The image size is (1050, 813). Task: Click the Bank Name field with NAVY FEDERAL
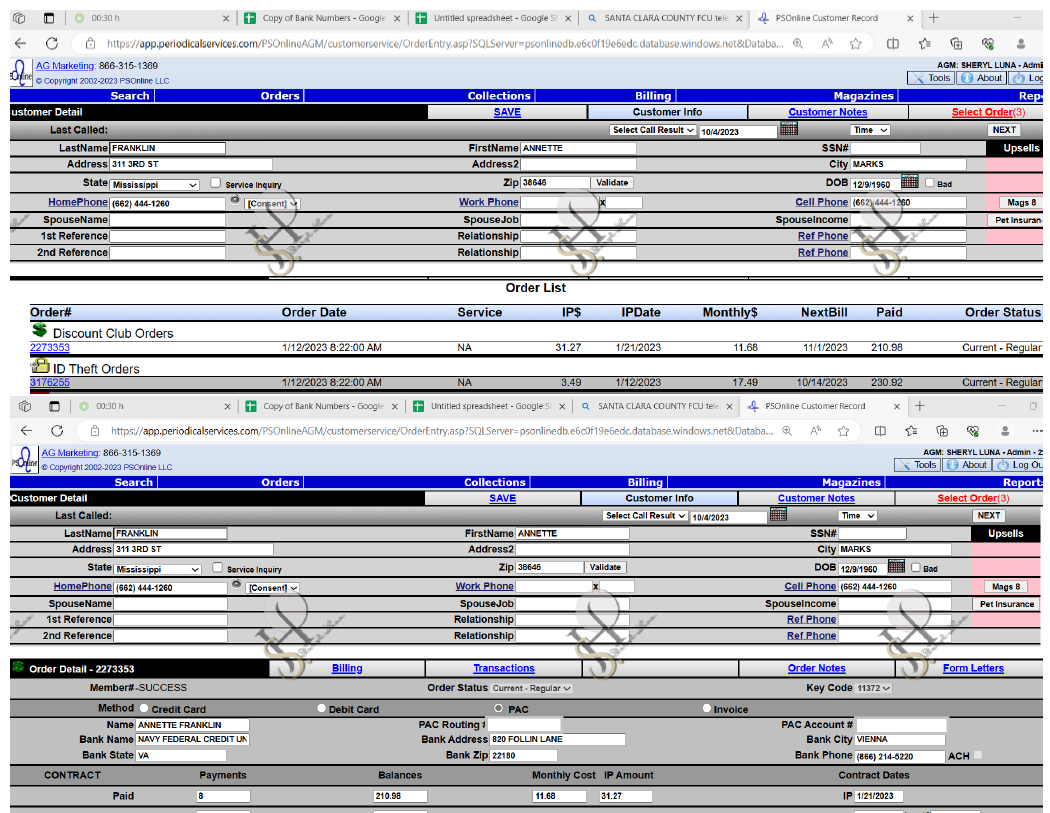coord(192,739)
